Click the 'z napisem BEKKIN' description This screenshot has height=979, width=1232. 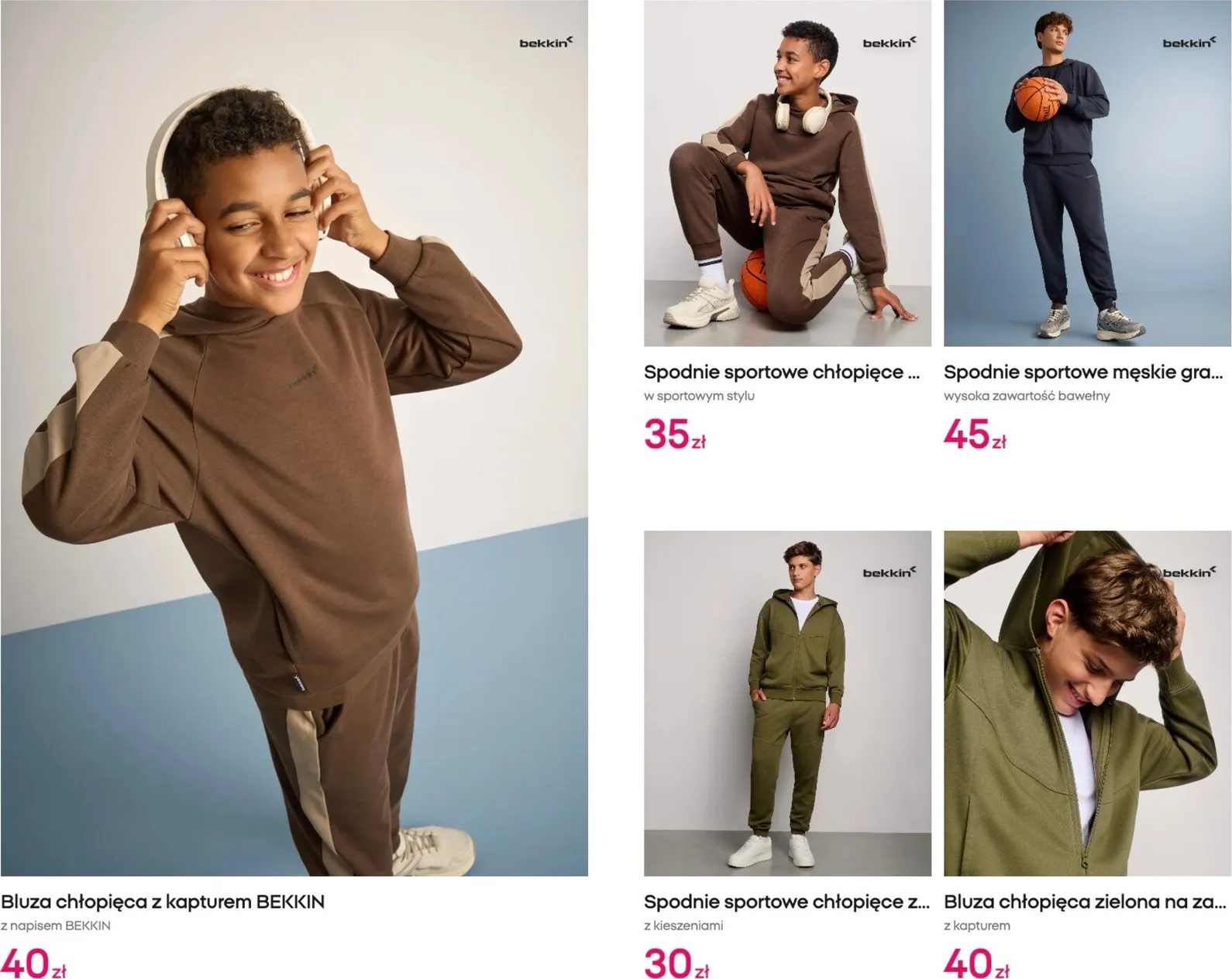click(56, 926)
